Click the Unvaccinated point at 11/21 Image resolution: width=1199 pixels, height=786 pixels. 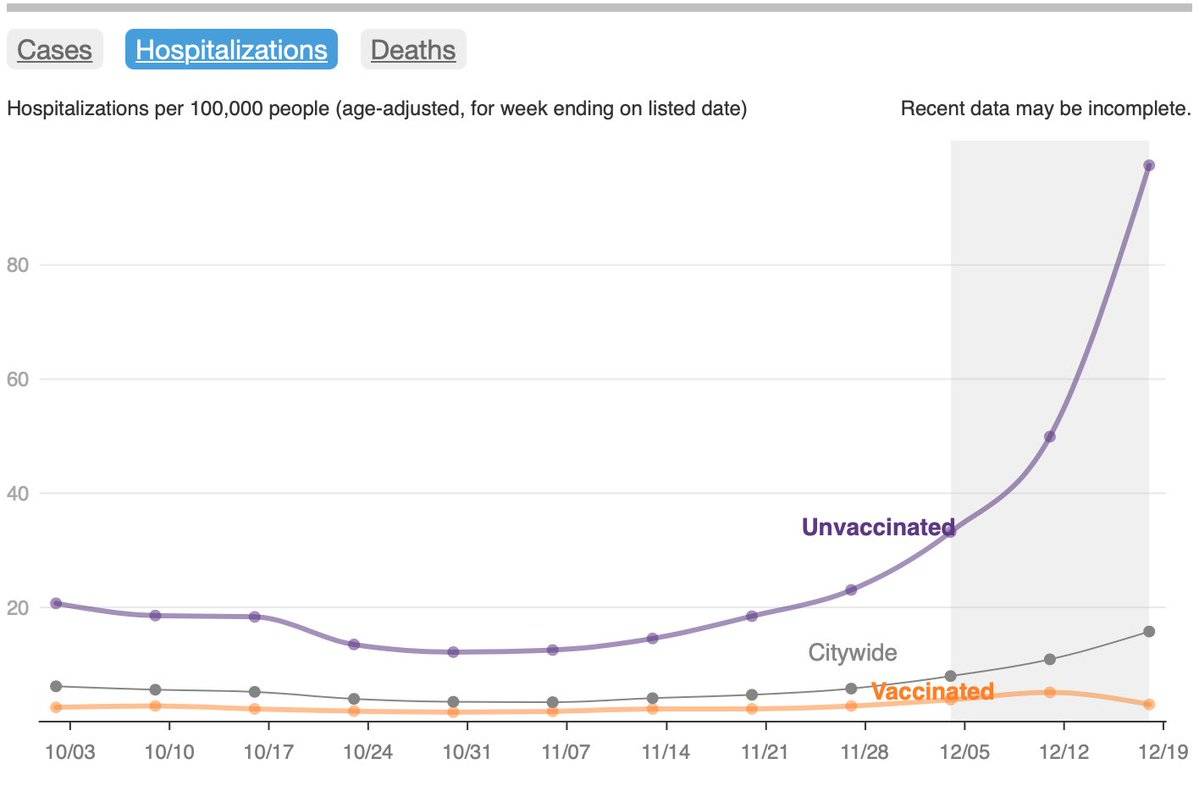[752, 616]
